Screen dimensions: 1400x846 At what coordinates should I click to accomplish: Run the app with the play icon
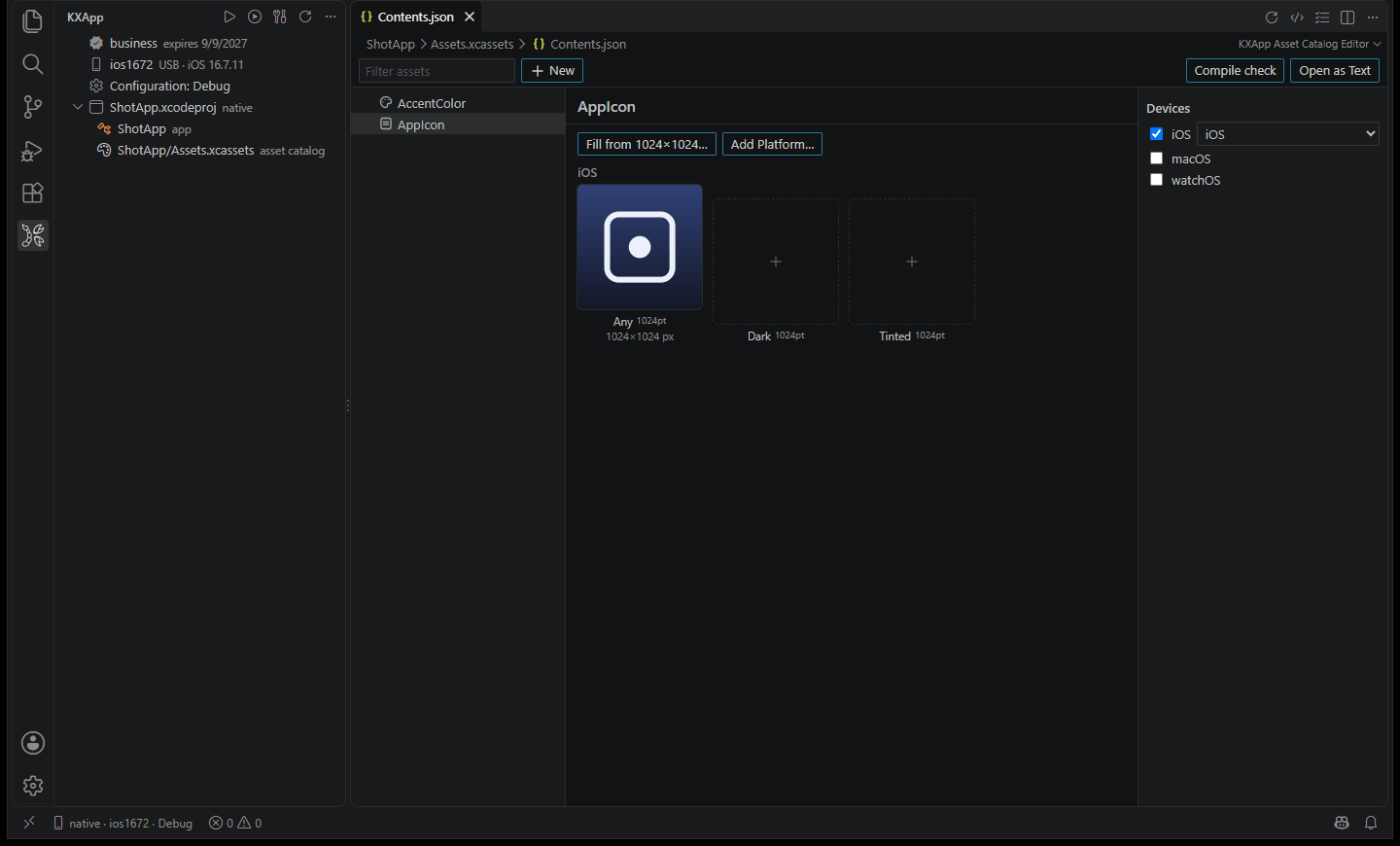[229, 17]
